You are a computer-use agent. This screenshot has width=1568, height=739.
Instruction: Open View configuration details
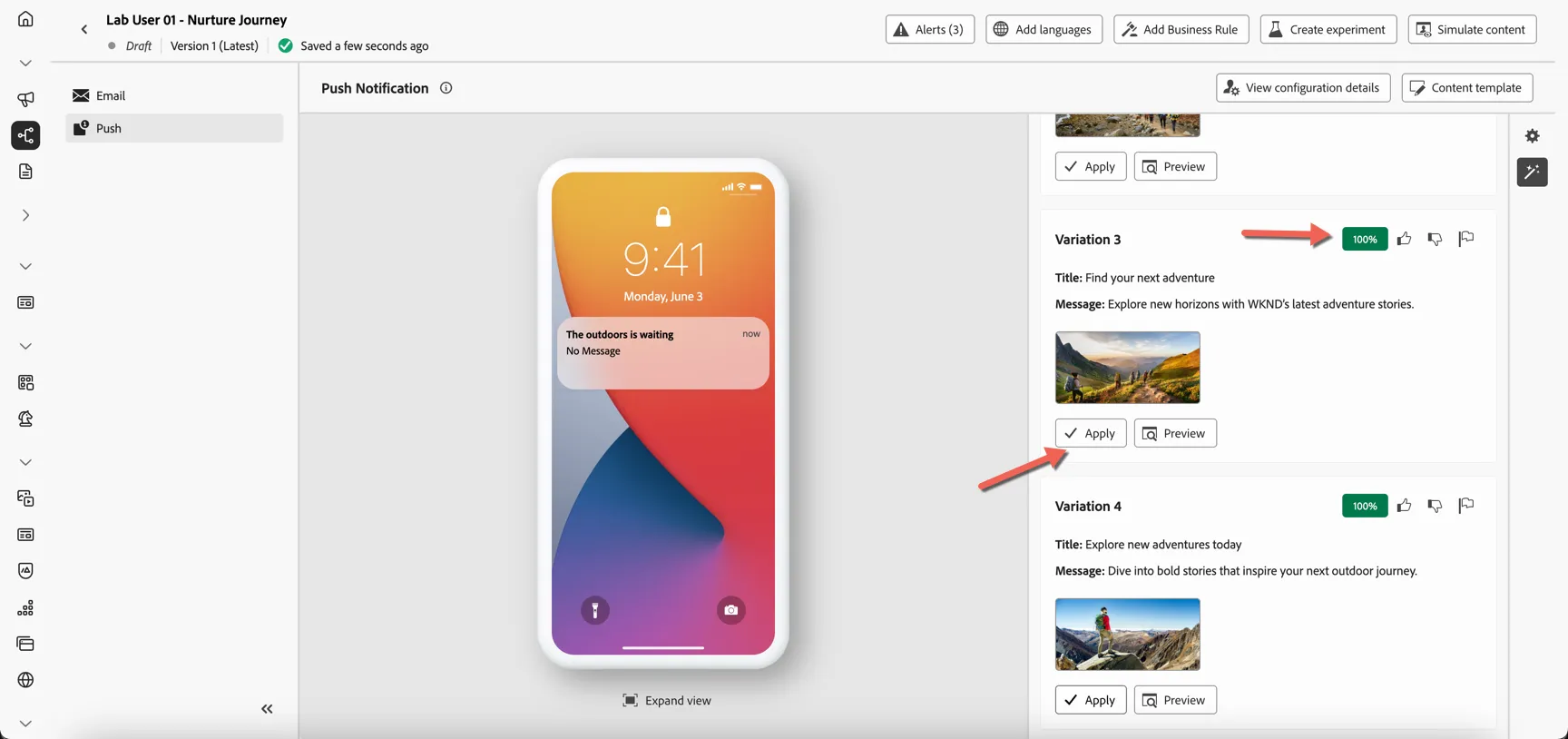pos(1303,87)
